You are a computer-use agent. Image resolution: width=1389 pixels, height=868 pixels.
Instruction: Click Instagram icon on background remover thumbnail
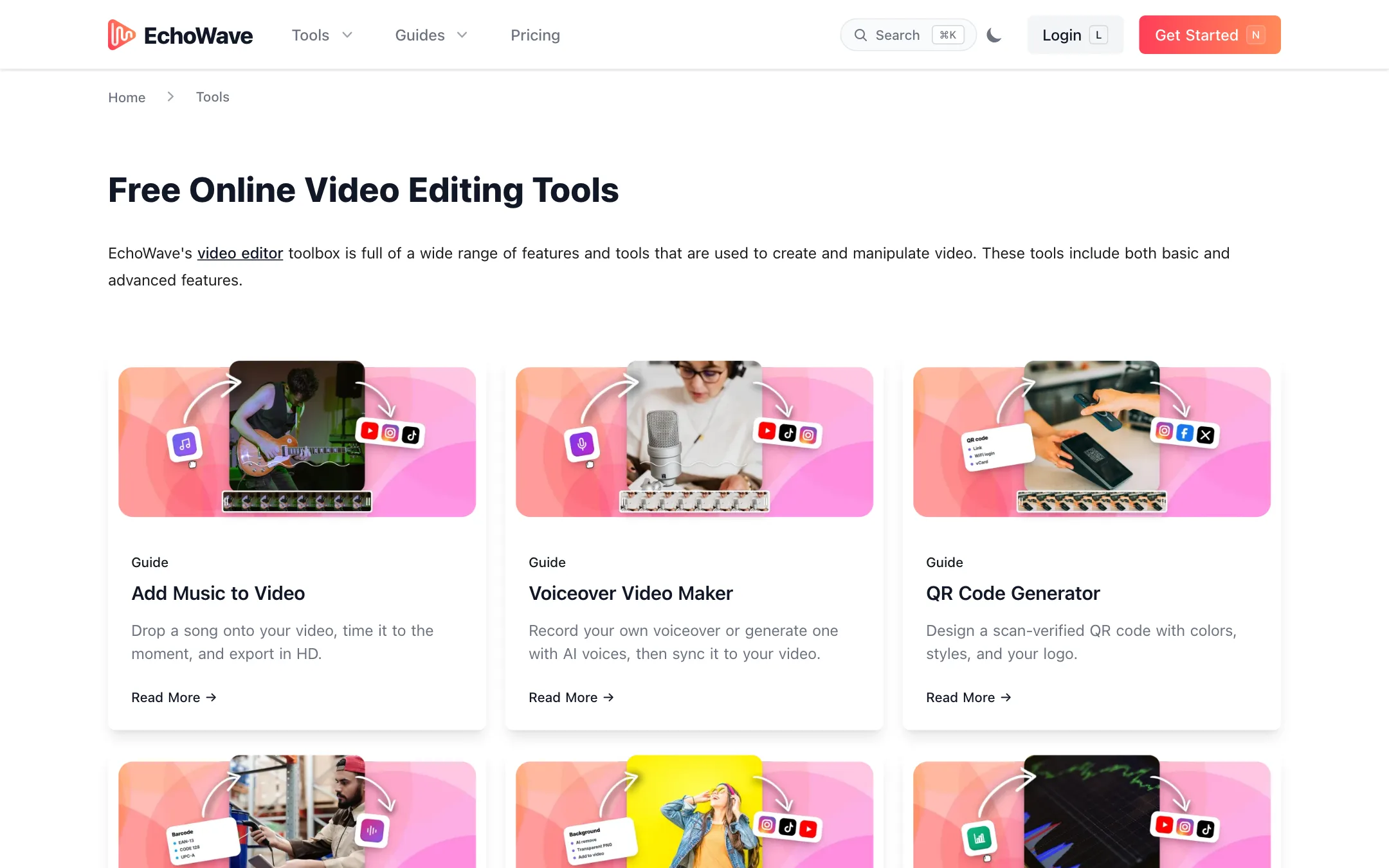coord(767,825)
